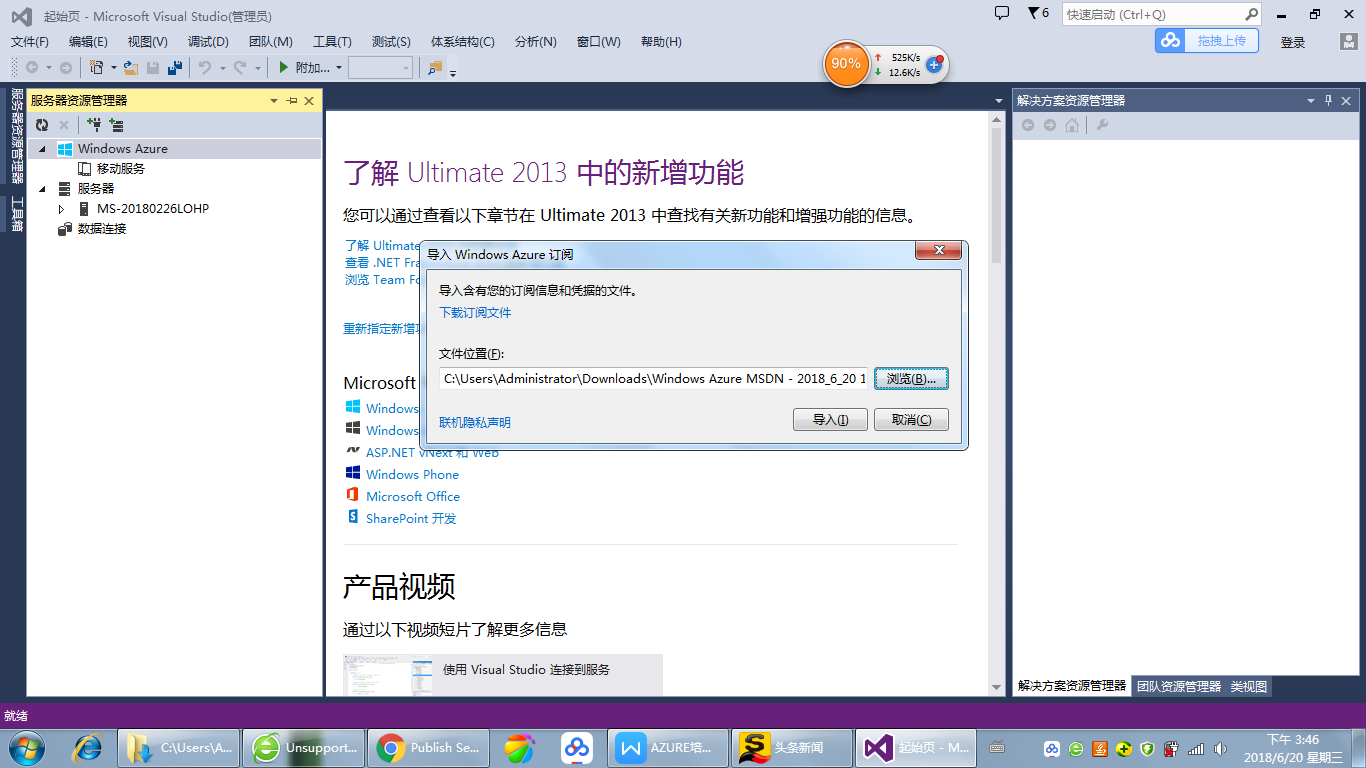Switch to the 团队资源管理器 tab
This screenshot has width=1366, height=768.
[1179, 686]
